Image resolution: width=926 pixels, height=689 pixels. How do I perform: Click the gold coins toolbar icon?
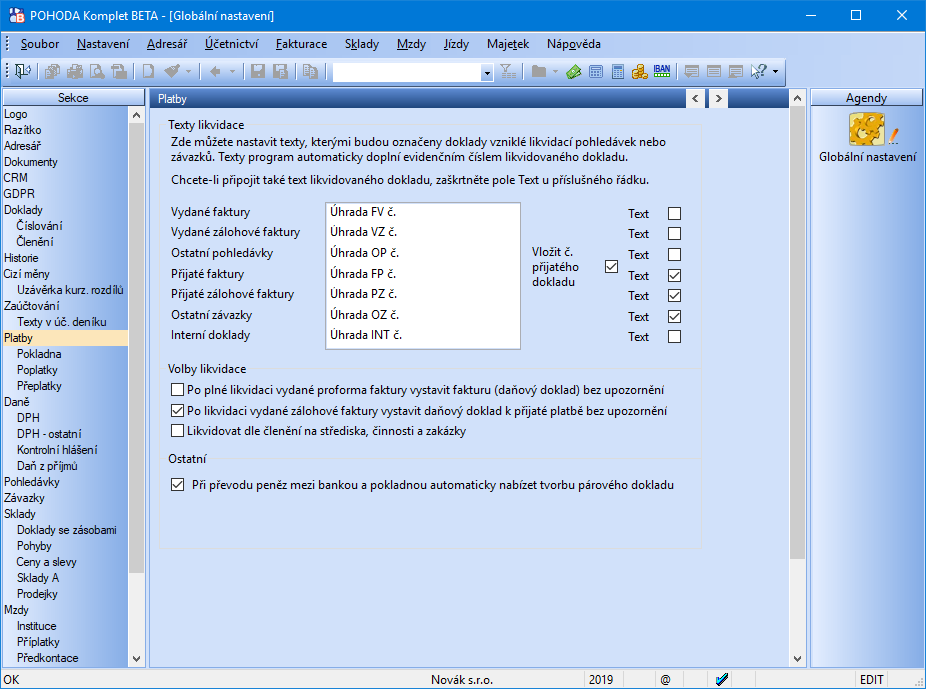[640, 71]
